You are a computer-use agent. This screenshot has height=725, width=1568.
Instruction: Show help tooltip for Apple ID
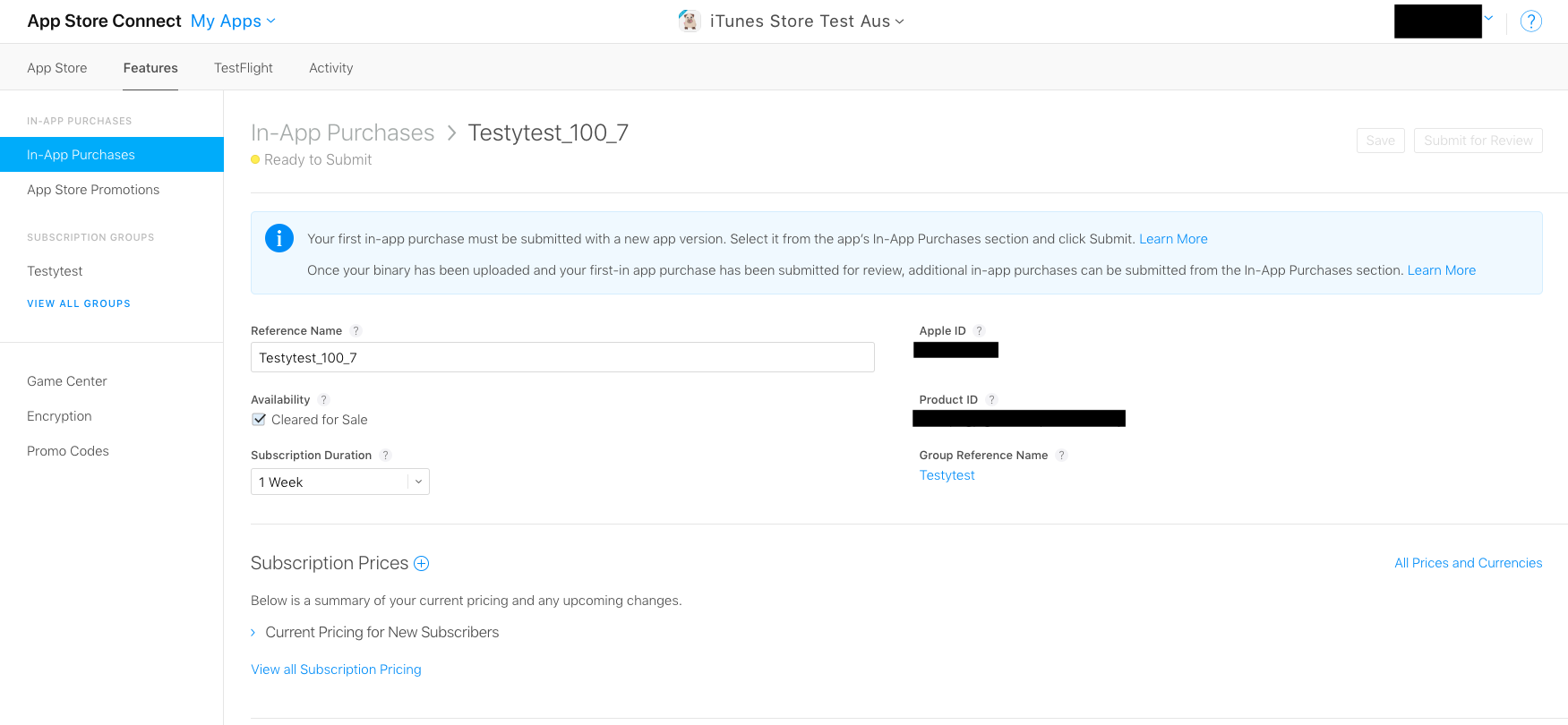pos(979,331)
